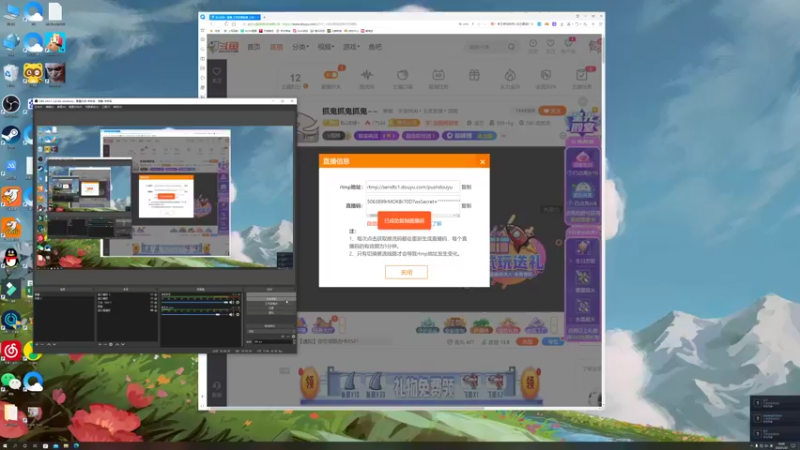This screenshot has width=800, height=450.
Task: Click the first OBS mixer volume slider
Action: 194,302
